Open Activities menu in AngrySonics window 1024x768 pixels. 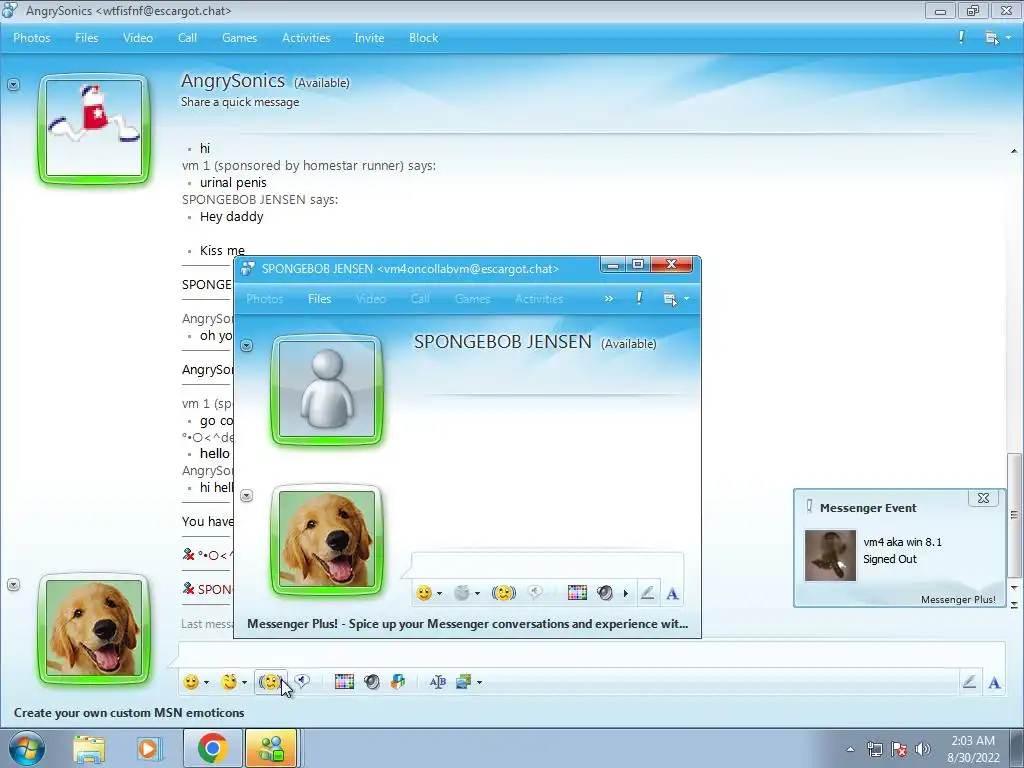[x=306, y=38]
